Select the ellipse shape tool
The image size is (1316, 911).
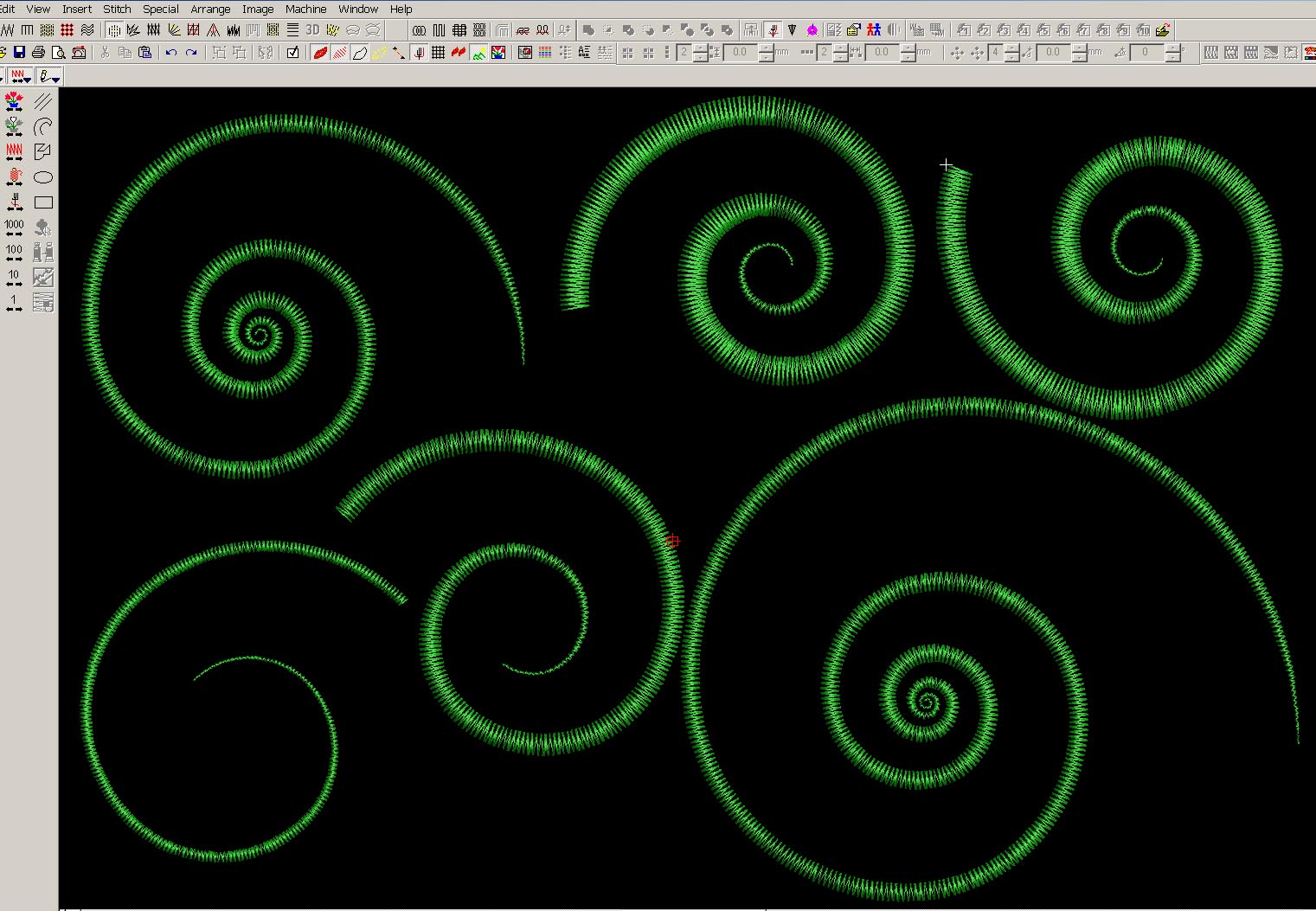[43, 177]
